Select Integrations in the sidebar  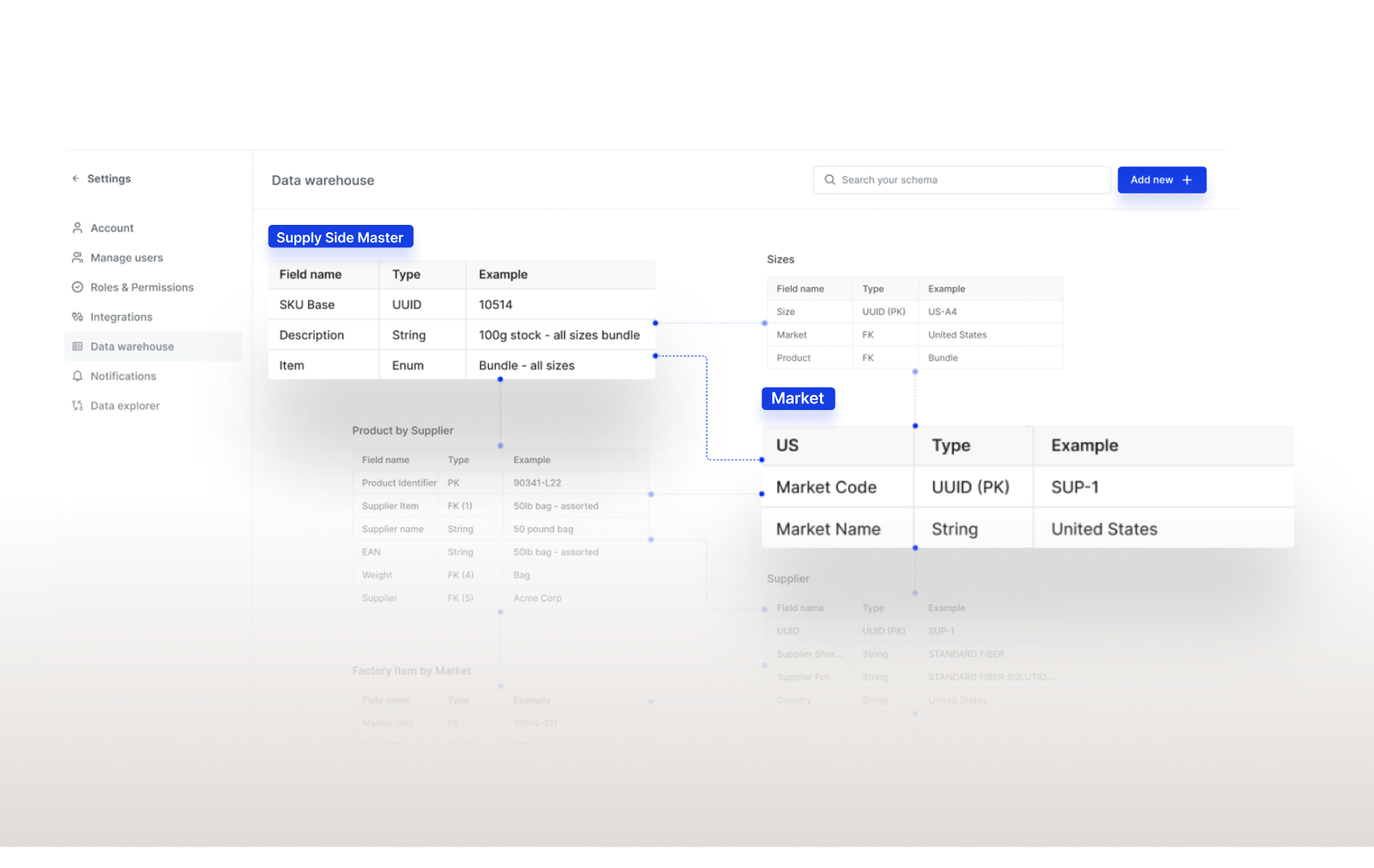pyautogui.click(x=122, y=317)
